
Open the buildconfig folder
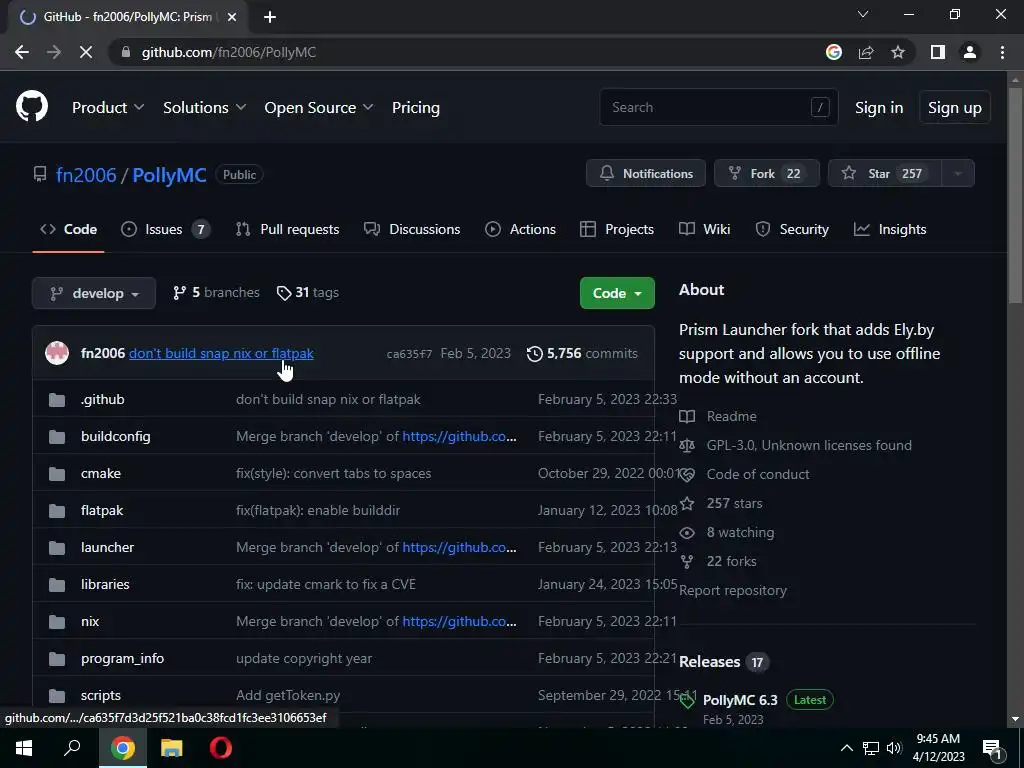point(116,436)
